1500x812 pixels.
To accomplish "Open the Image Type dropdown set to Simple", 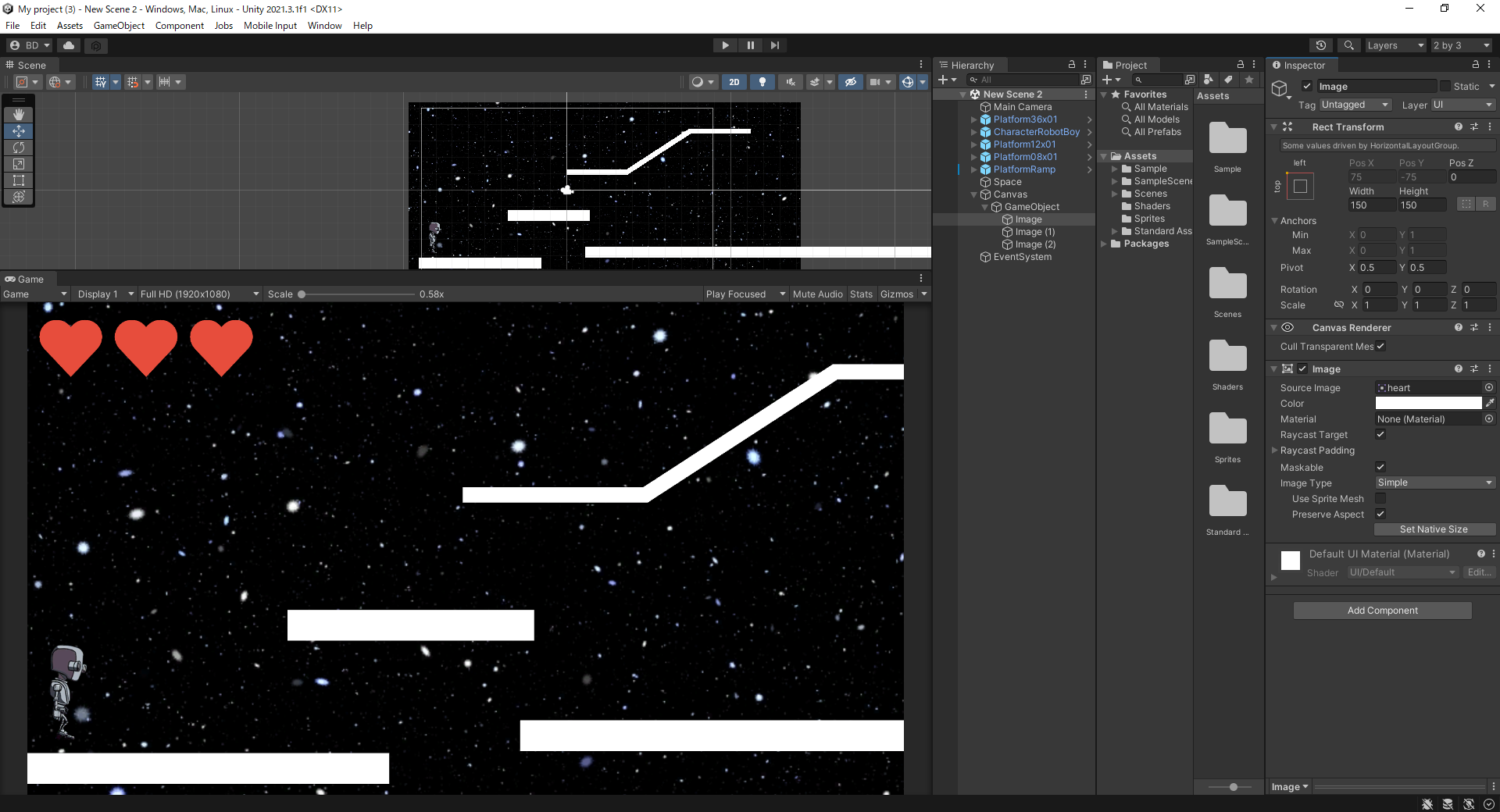I will click(x=1434, y=483).
